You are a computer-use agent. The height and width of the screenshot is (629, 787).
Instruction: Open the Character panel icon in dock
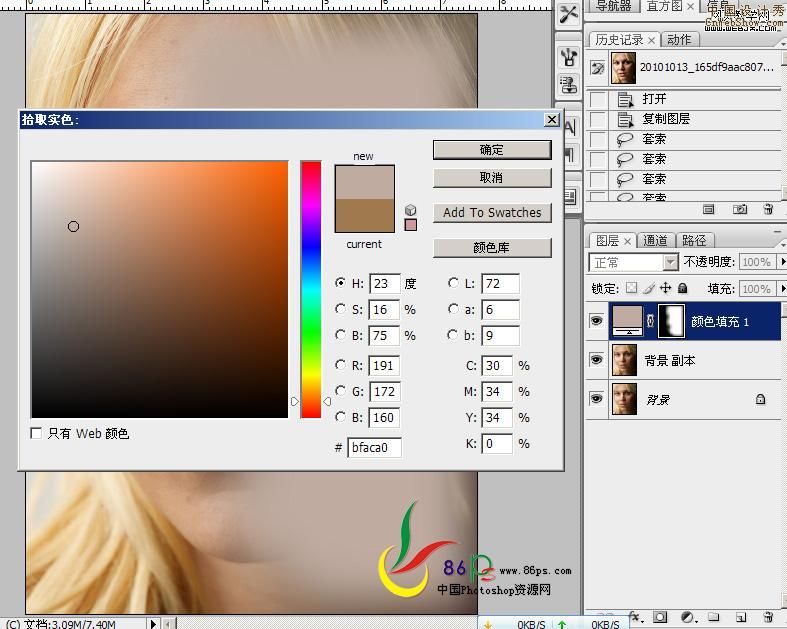pos(571,128)
